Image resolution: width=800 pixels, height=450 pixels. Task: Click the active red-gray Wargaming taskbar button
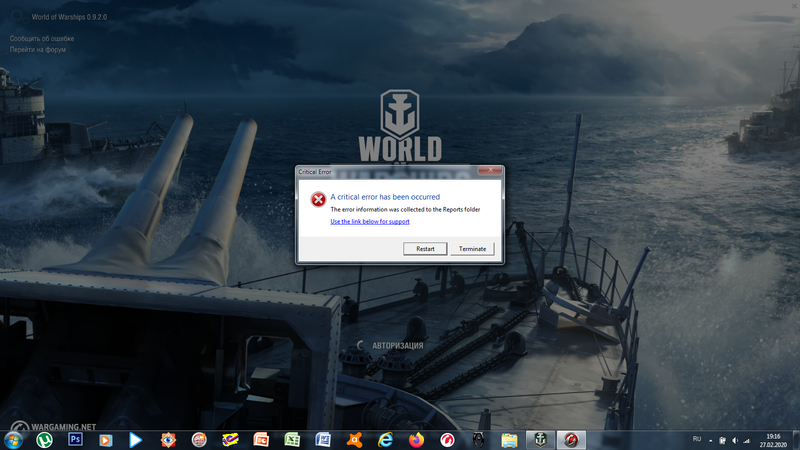(x=571, y=440)
